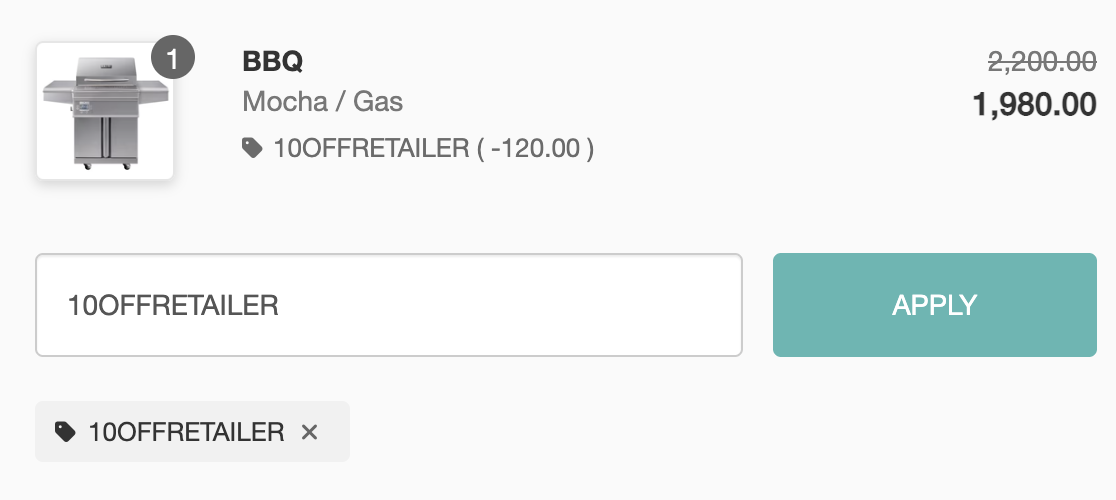Screen dimensions: 1116x500
Task: Open the BBQ grill product thumbnail
Action: [x=105, y=112]
